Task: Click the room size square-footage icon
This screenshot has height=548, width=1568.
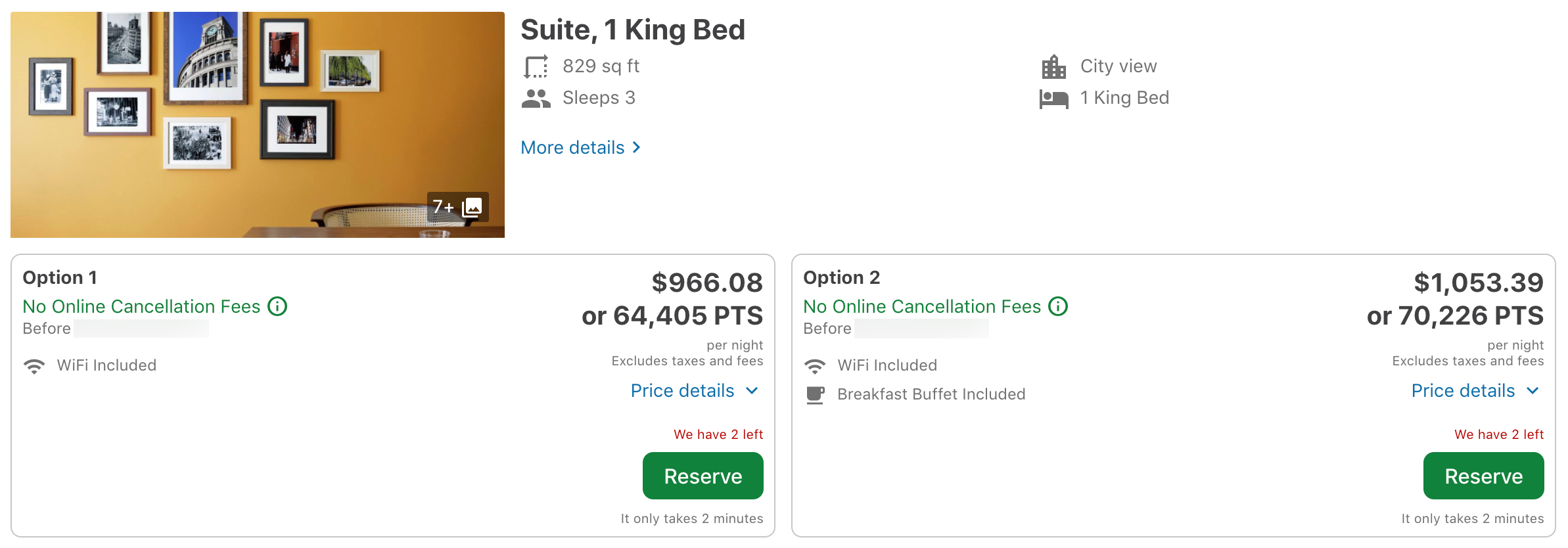Action: [x=536, y=66]
